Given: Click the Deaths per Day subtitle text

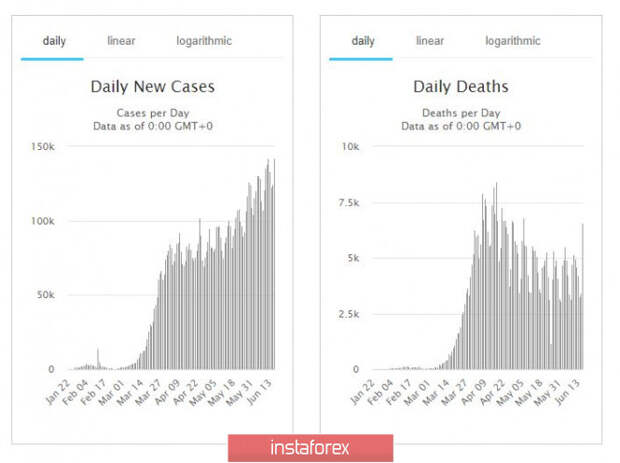Looking at the screenshot, I should [461, 113].
